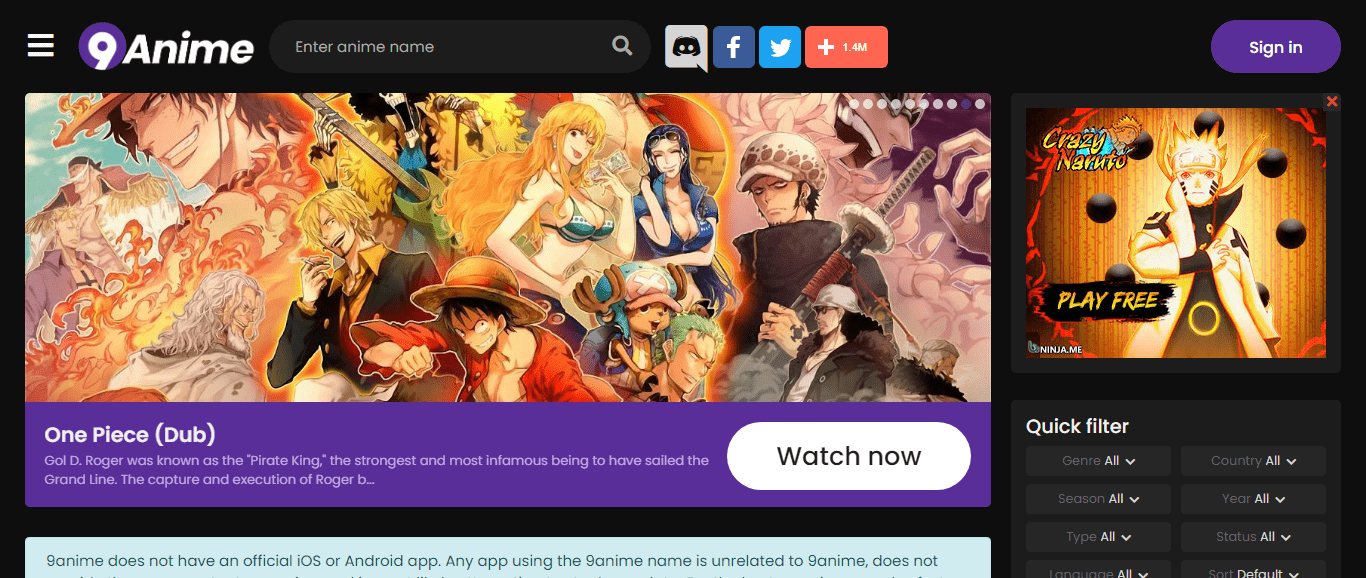The image size is (1366, 578).
Task: Click the 'PLAY FREE' label on the ad
Action: pos(1108,300)
